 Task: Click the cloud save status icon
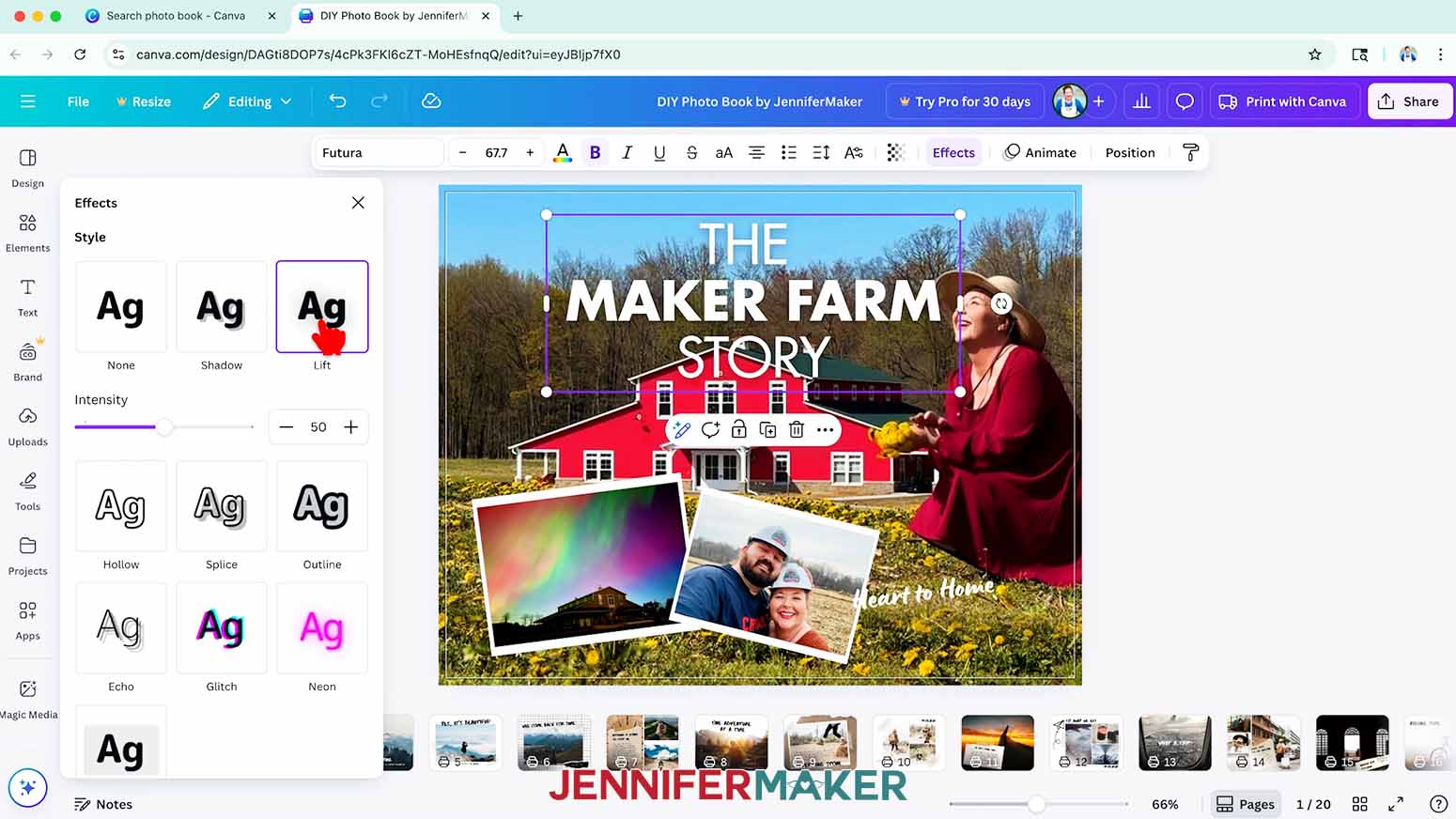431,101
